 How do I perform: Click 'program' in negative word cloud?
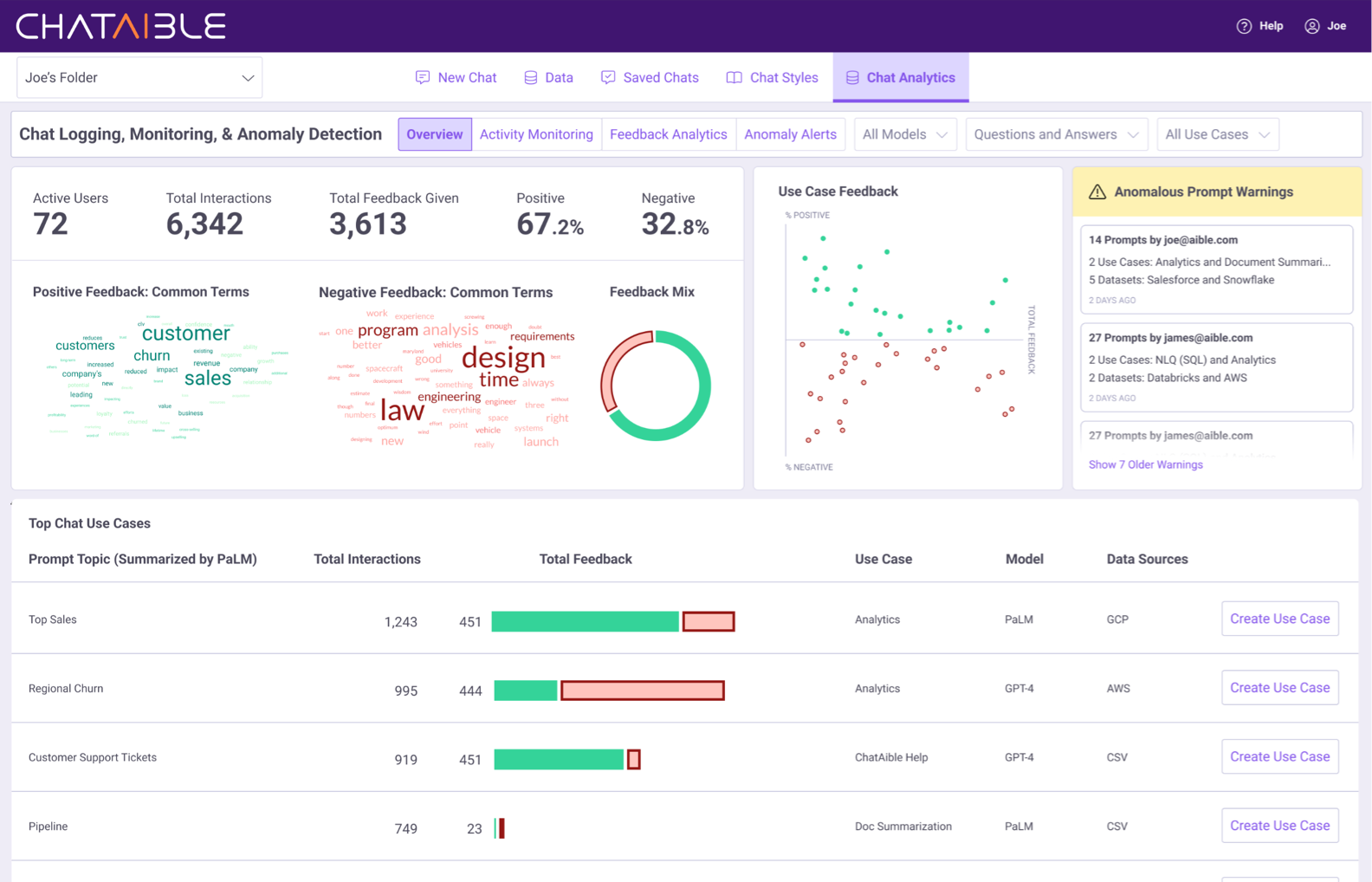(388, 331)
